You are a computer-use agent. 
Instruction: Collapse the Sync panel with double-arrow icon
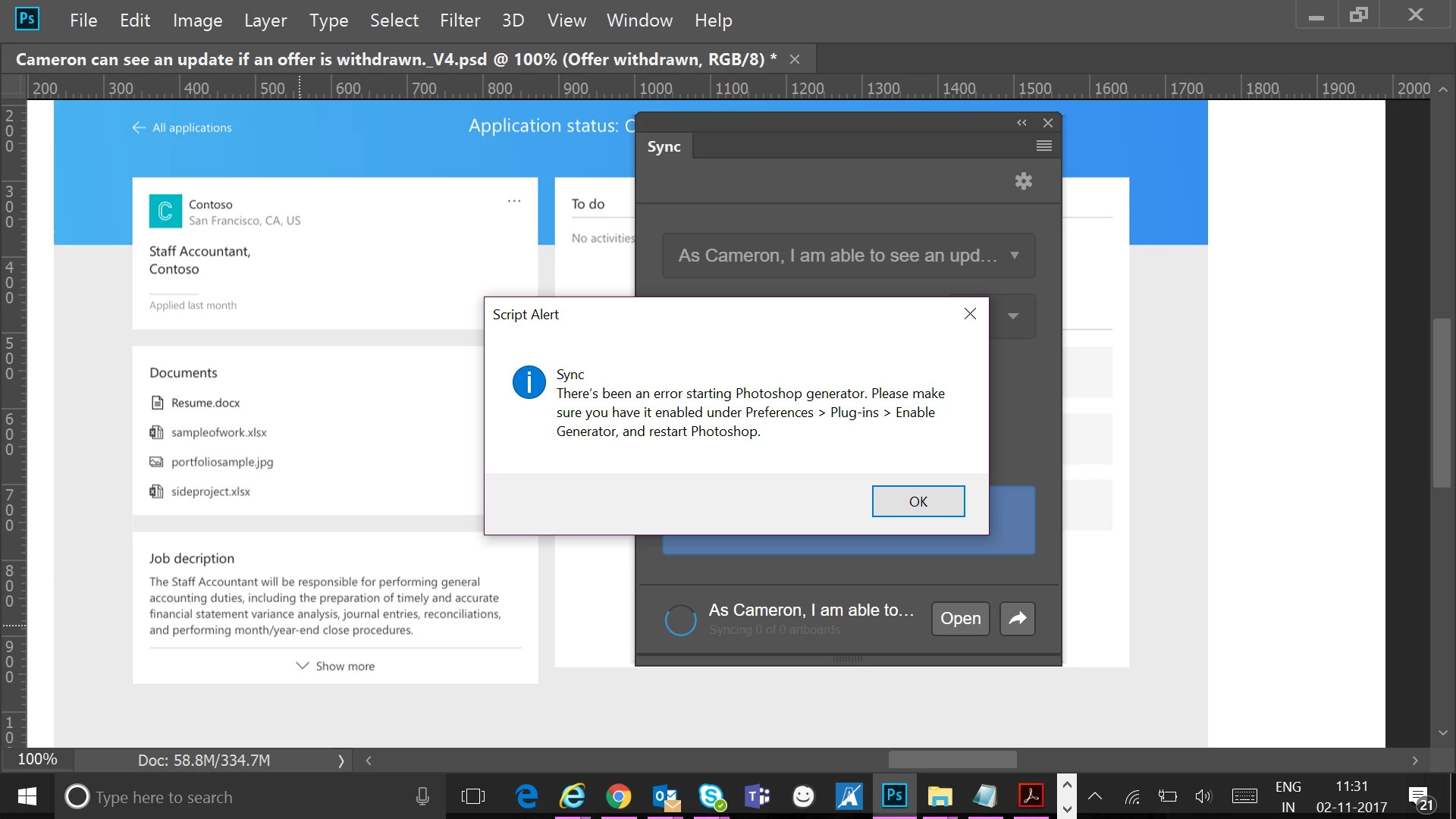[1021, 123]
